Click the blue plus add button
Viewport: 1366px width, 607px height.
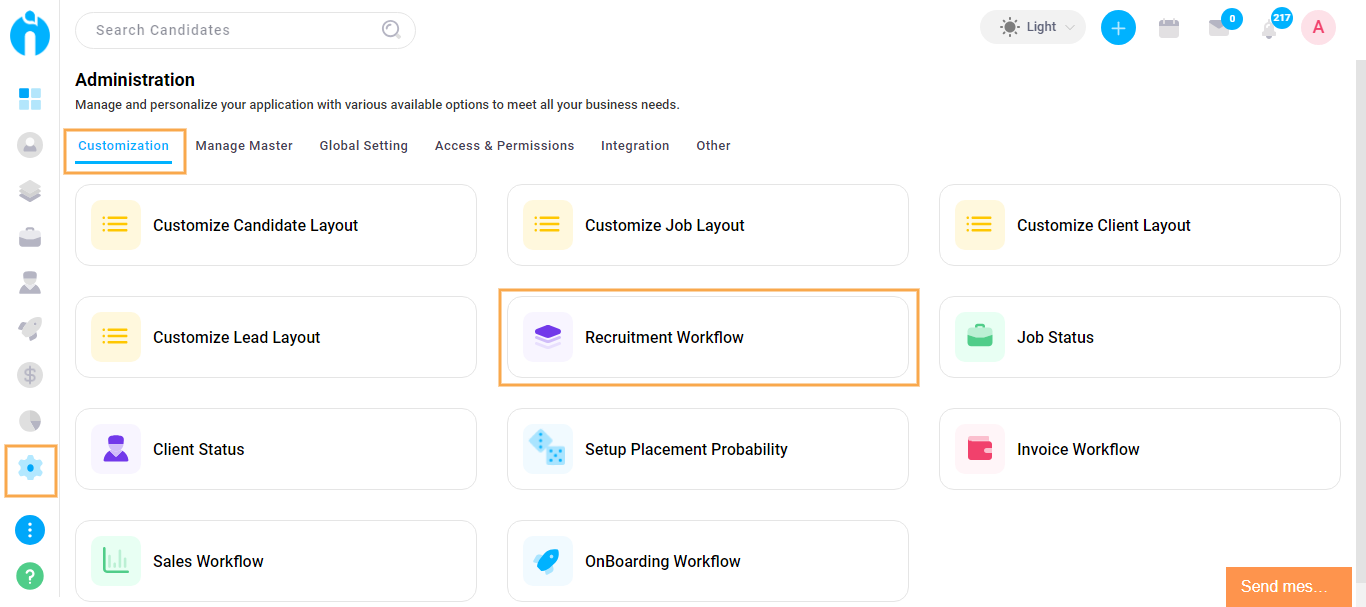point(1118,28)
